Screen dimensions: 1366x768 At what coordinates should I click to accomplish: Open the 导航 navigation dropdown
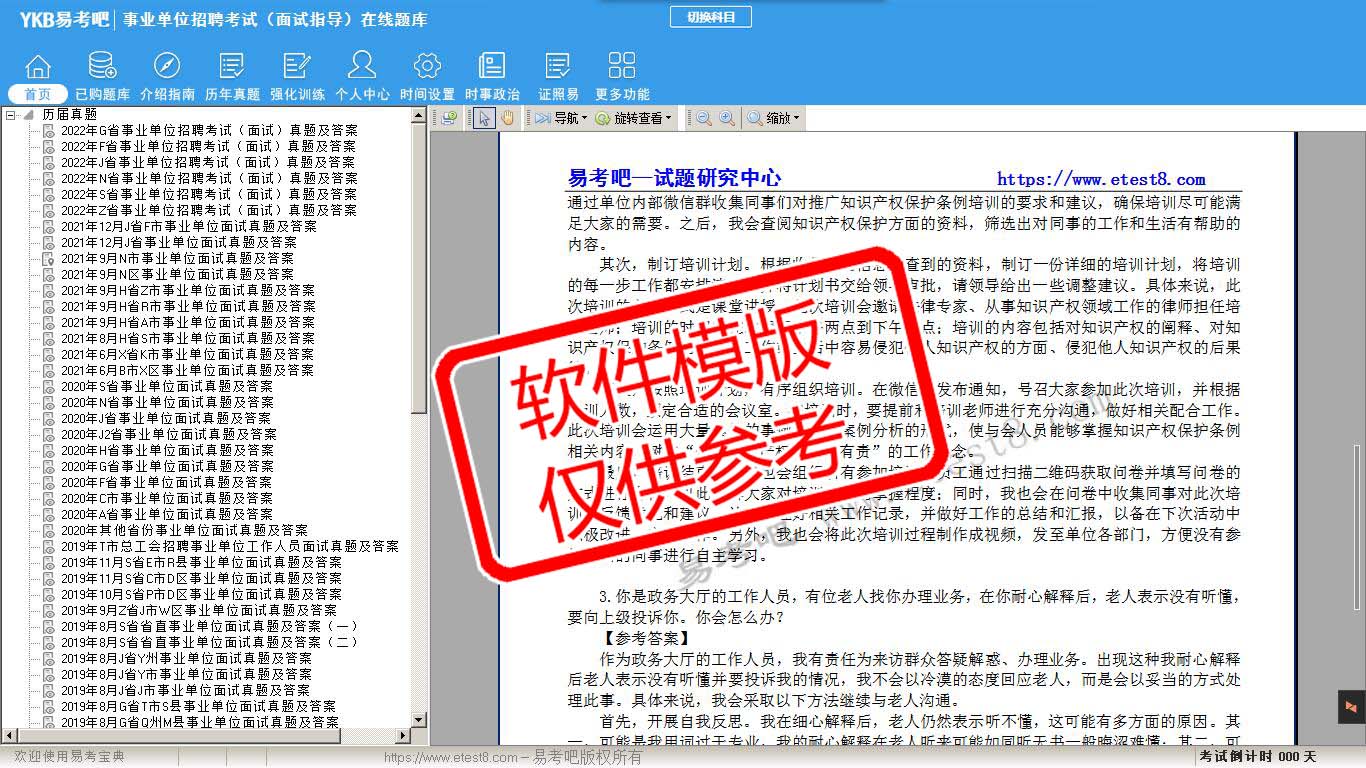point(559,118)
